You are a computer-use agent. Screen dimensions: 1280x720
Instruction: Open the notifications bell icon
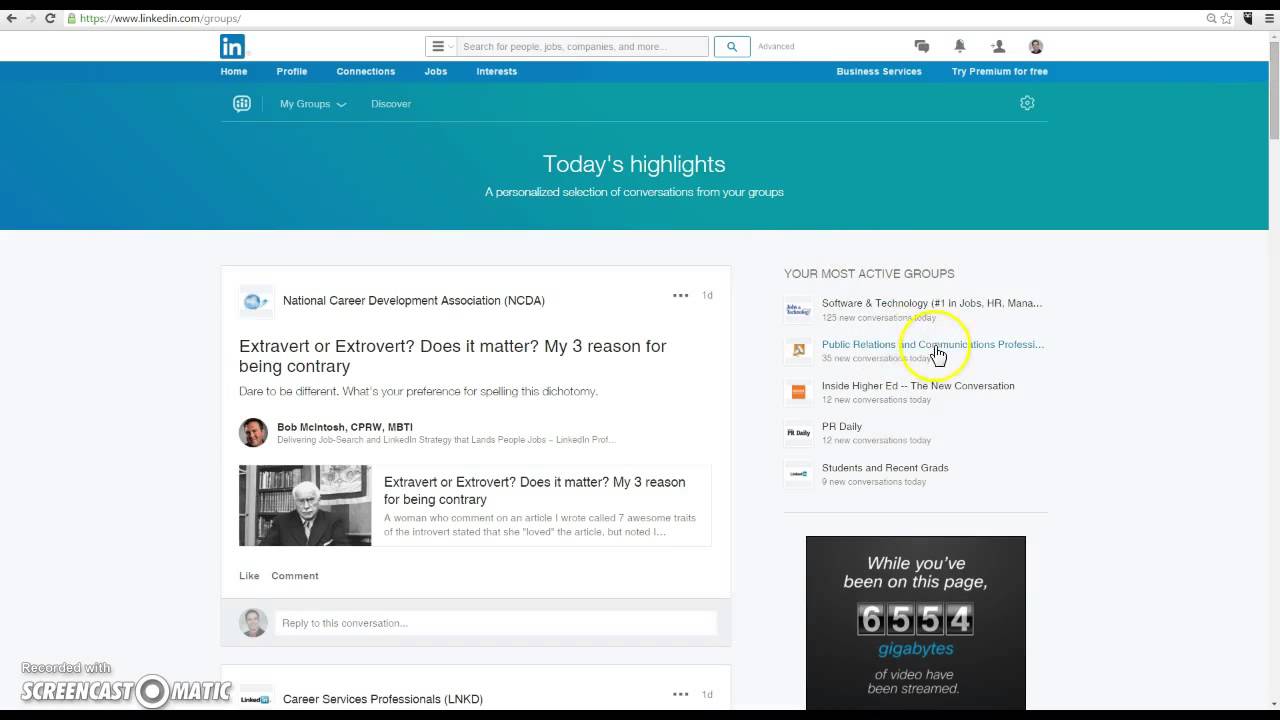[x=960, y=46]
